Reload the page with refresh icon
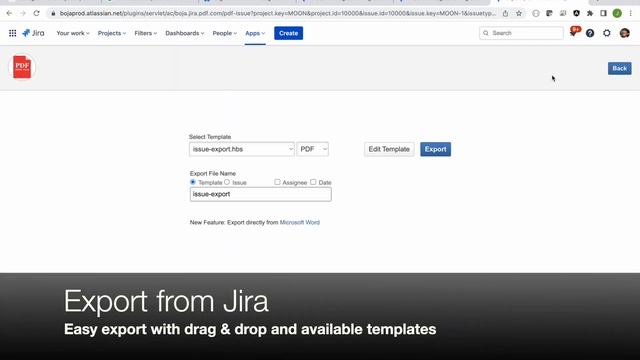 pyautogui.click(x=37, y=13)
